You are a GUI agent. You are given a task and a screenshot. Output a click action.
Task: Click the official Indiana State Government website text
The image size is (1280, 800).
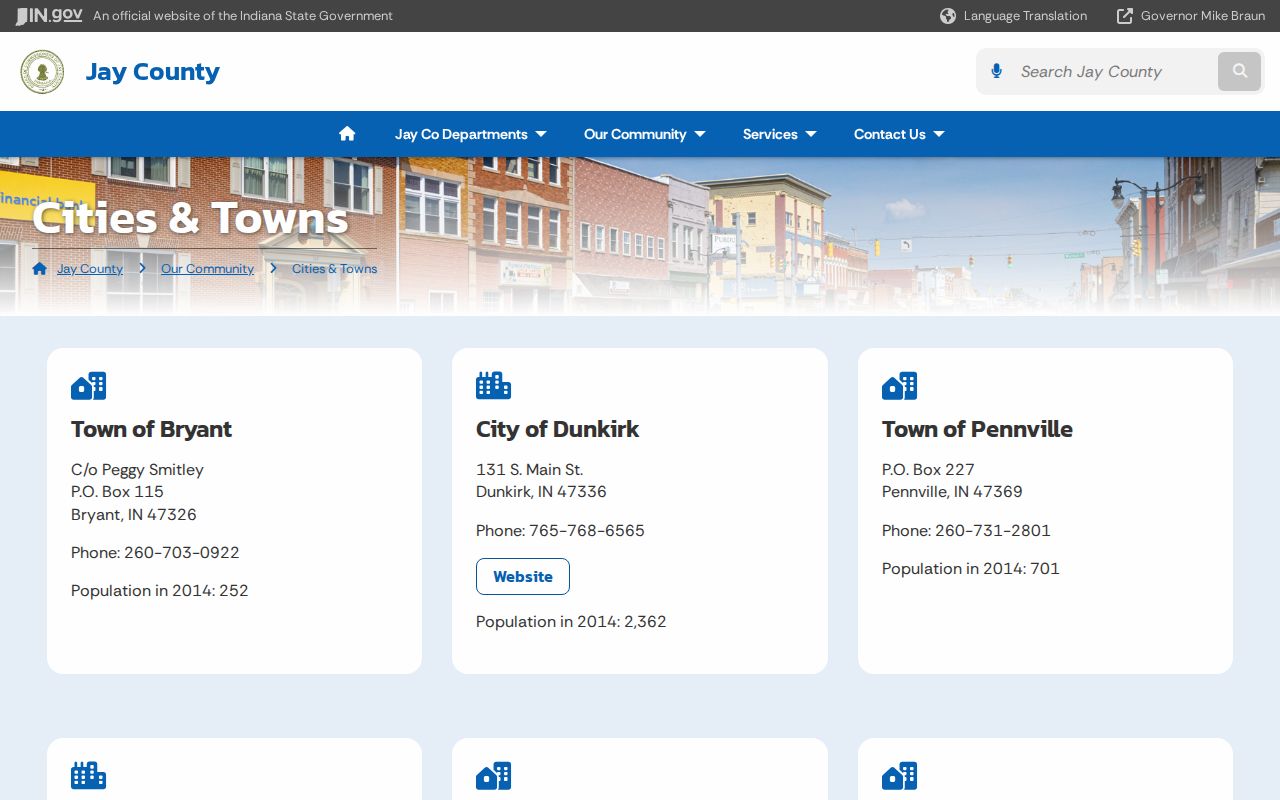tap(243, 16)
